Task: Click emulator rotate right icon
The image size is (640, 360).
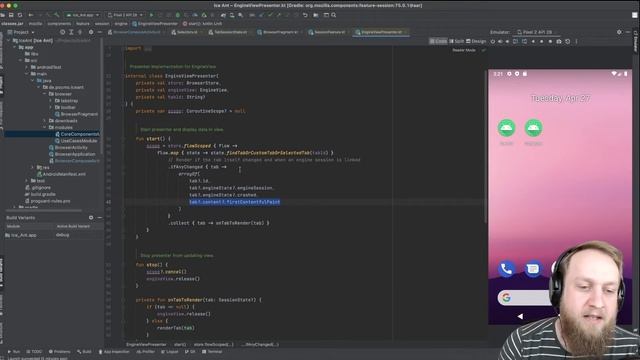Action: coord(524,41)
